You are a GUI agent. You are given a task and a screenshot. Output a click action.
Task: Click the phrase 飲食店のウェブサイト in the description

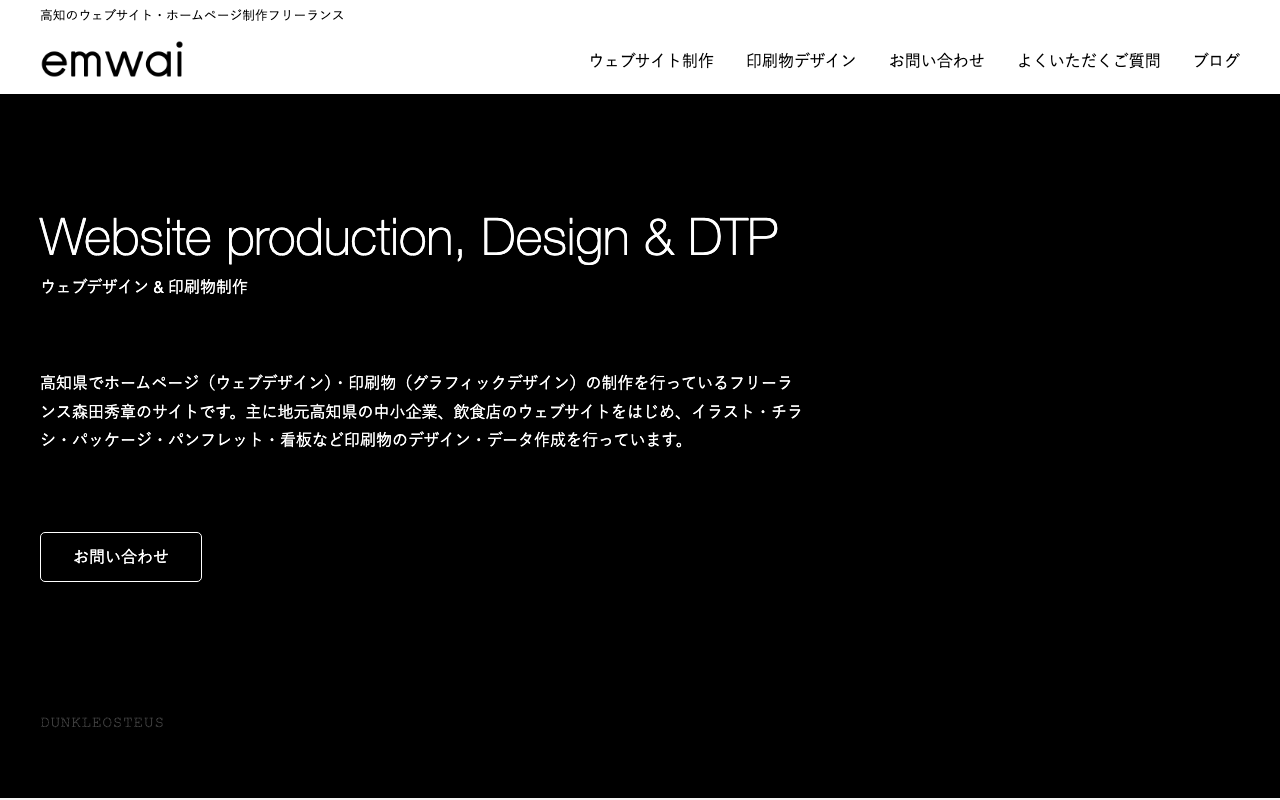[x=532, y=411]
